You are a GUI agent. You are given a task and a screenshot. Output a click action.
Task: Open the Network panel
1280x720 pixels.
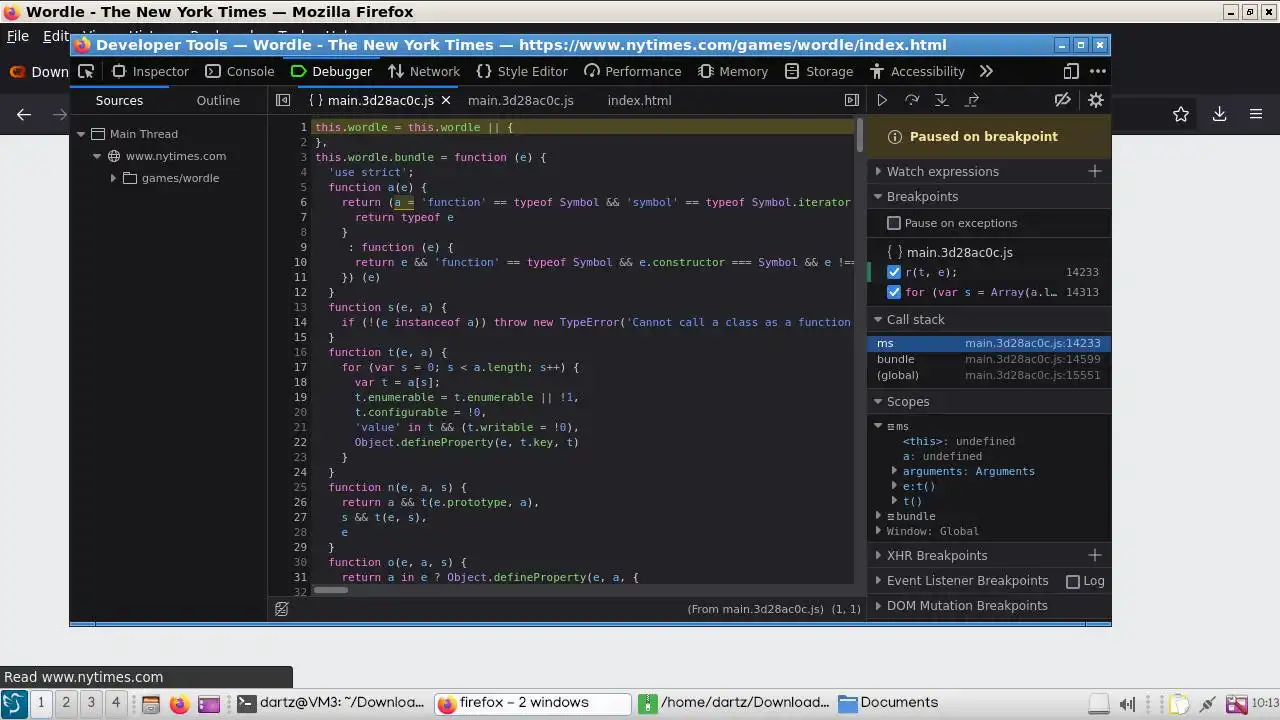424,71
